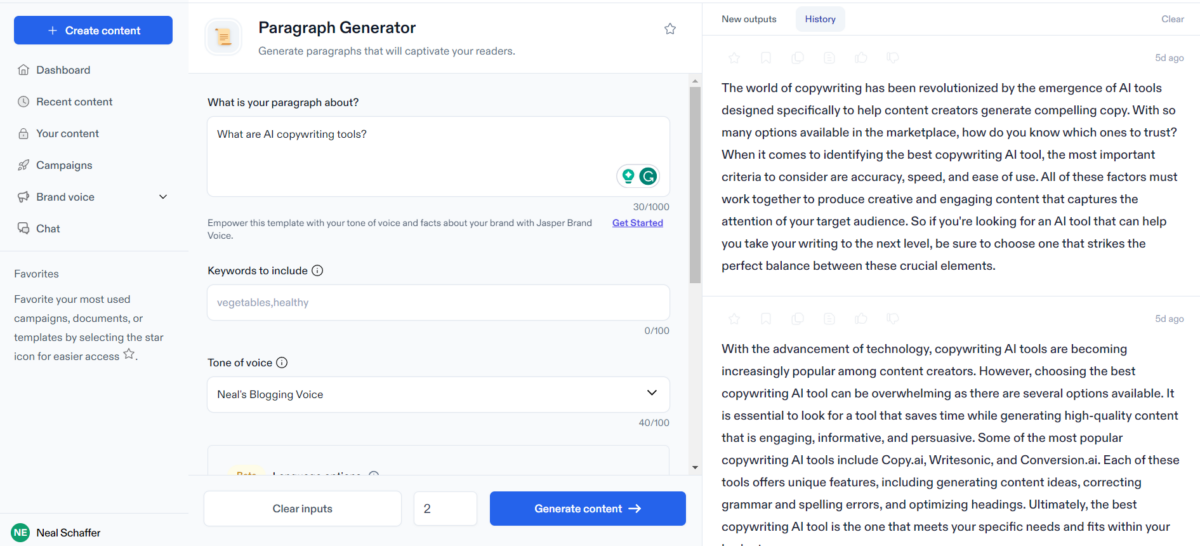This screenshot has height=546, width=1200.
Task: Open the Grammarly G icon in textarea
Action: point(648,177)
